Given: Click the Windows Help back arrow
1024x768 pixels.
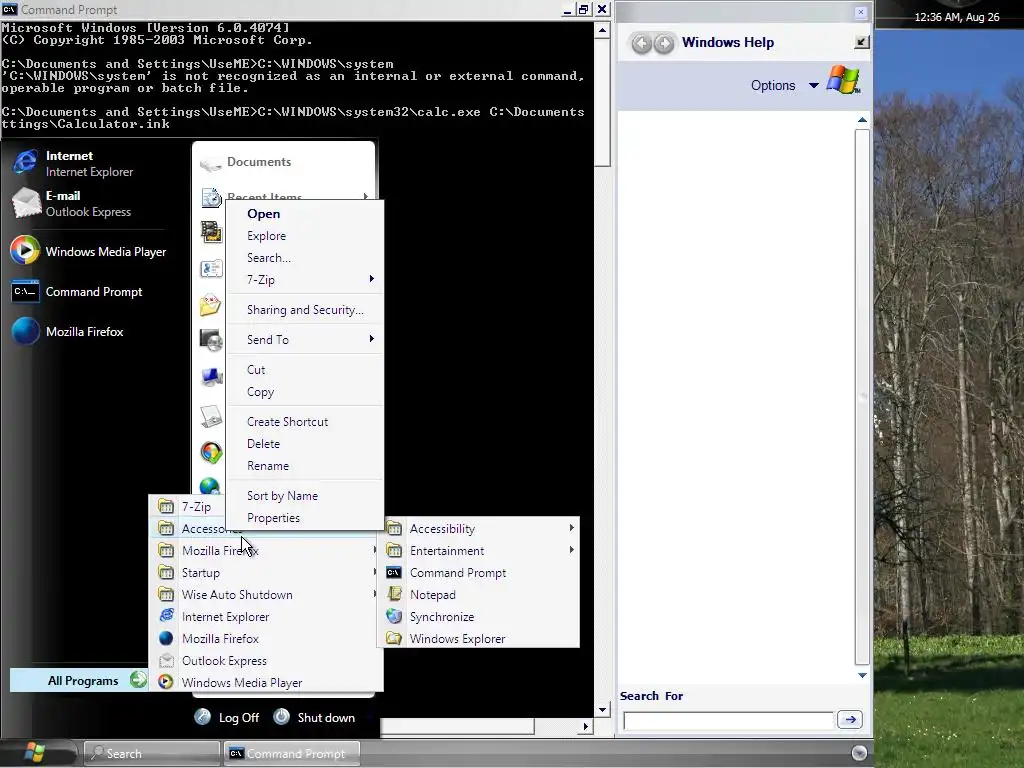Looking at the screenshot, I should click(x=641, y=43).
